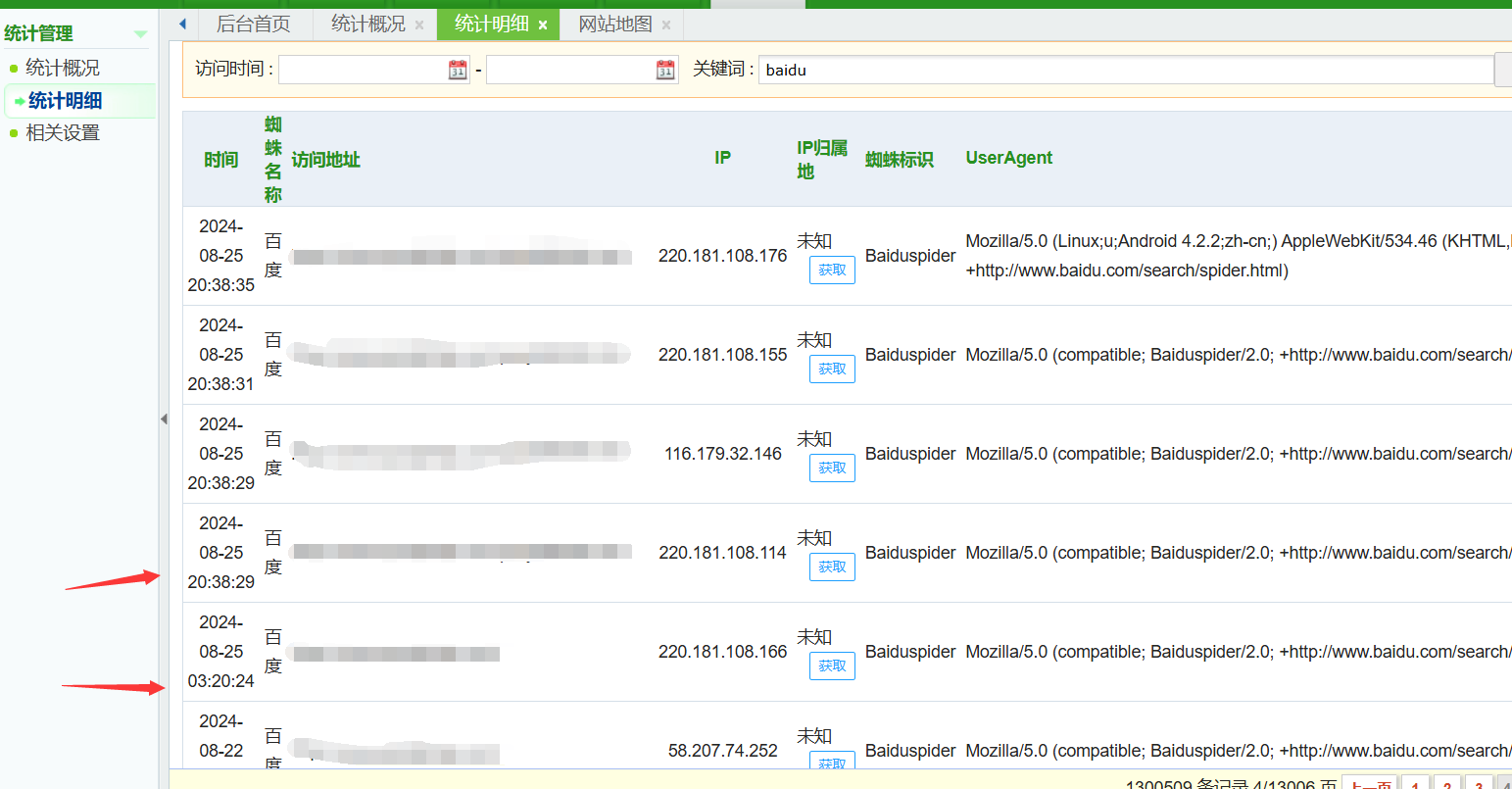1512x789 pixels.
Task: Click 获取 for IP 220.181.108.155
Action: coord(832,369)
